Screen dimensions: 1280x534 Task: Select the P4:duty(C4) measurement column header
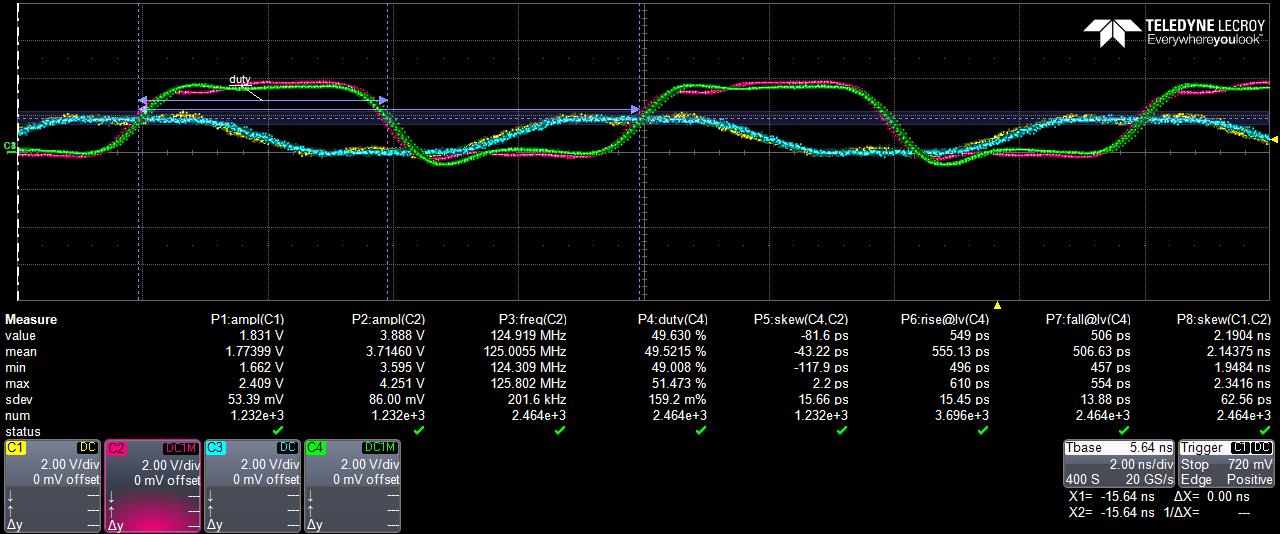coord(672,320)
